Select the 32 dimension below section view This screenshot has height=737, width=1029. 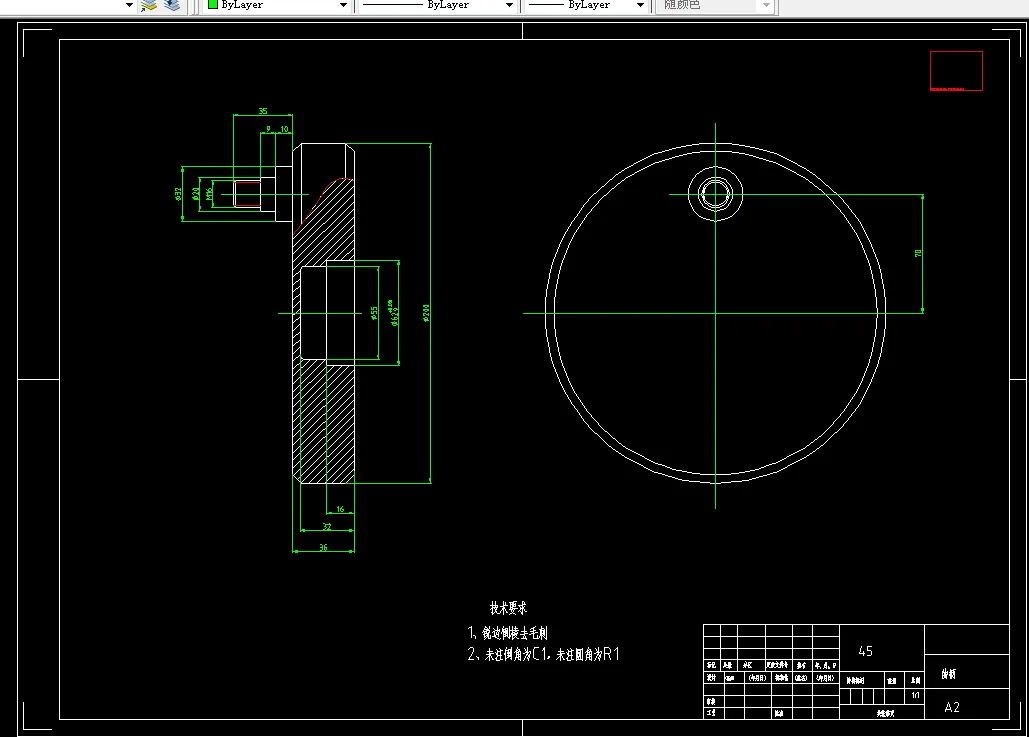(x=327, y=526)
